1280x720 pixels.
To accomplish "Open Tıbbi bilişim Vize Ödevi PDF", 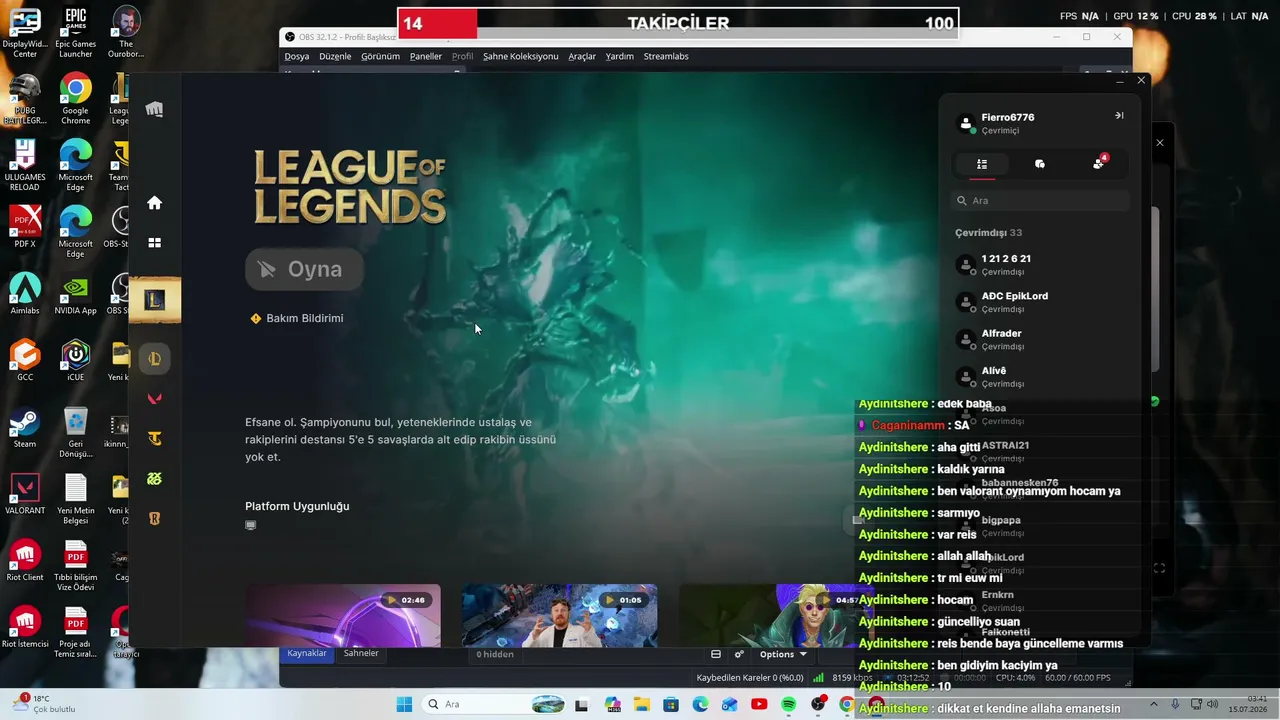I will click(75, 567).
